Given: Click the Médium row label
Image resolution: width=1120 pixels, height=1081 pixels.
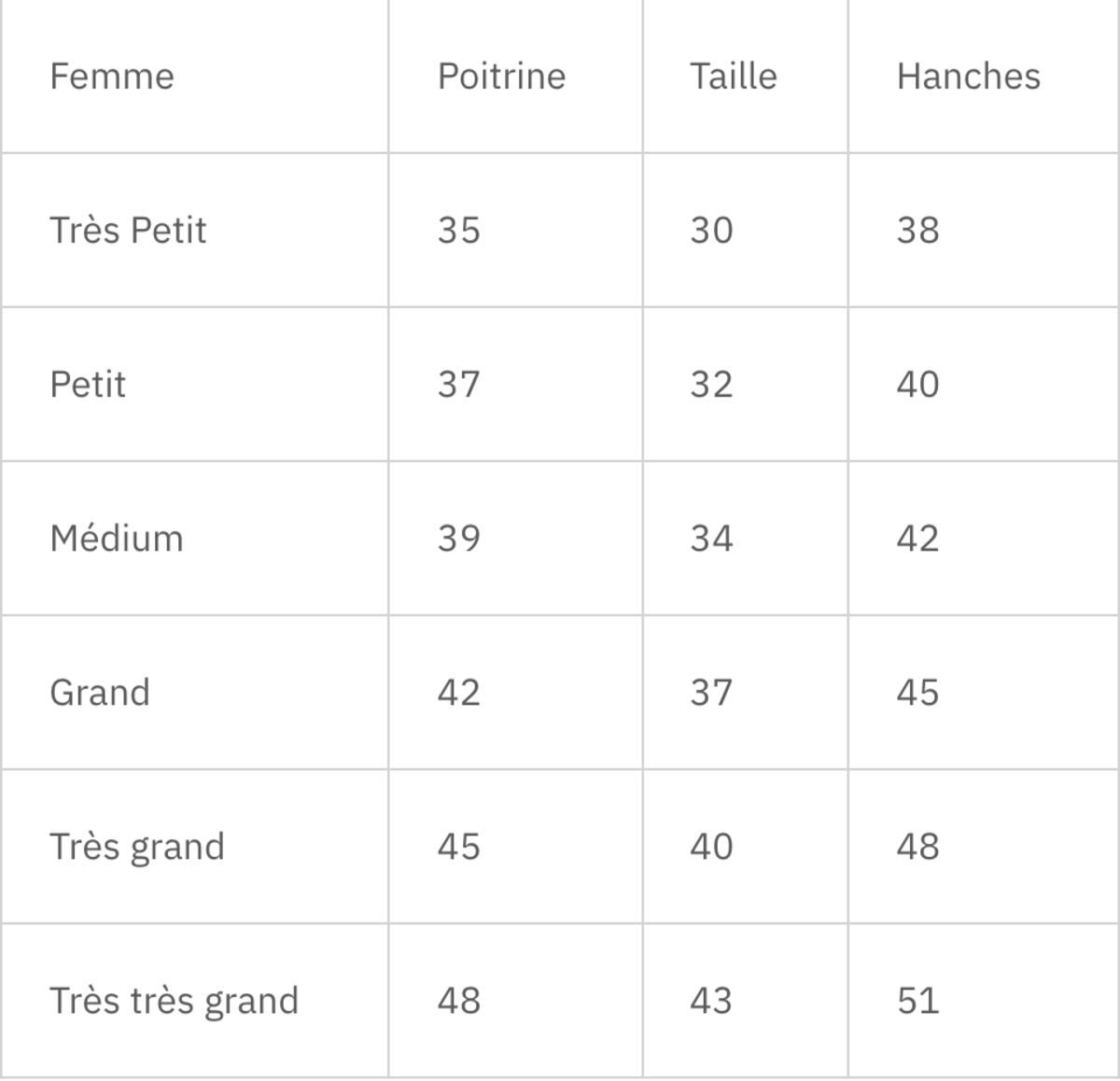Looking at the screenshot, I should (x=117, y=539).
